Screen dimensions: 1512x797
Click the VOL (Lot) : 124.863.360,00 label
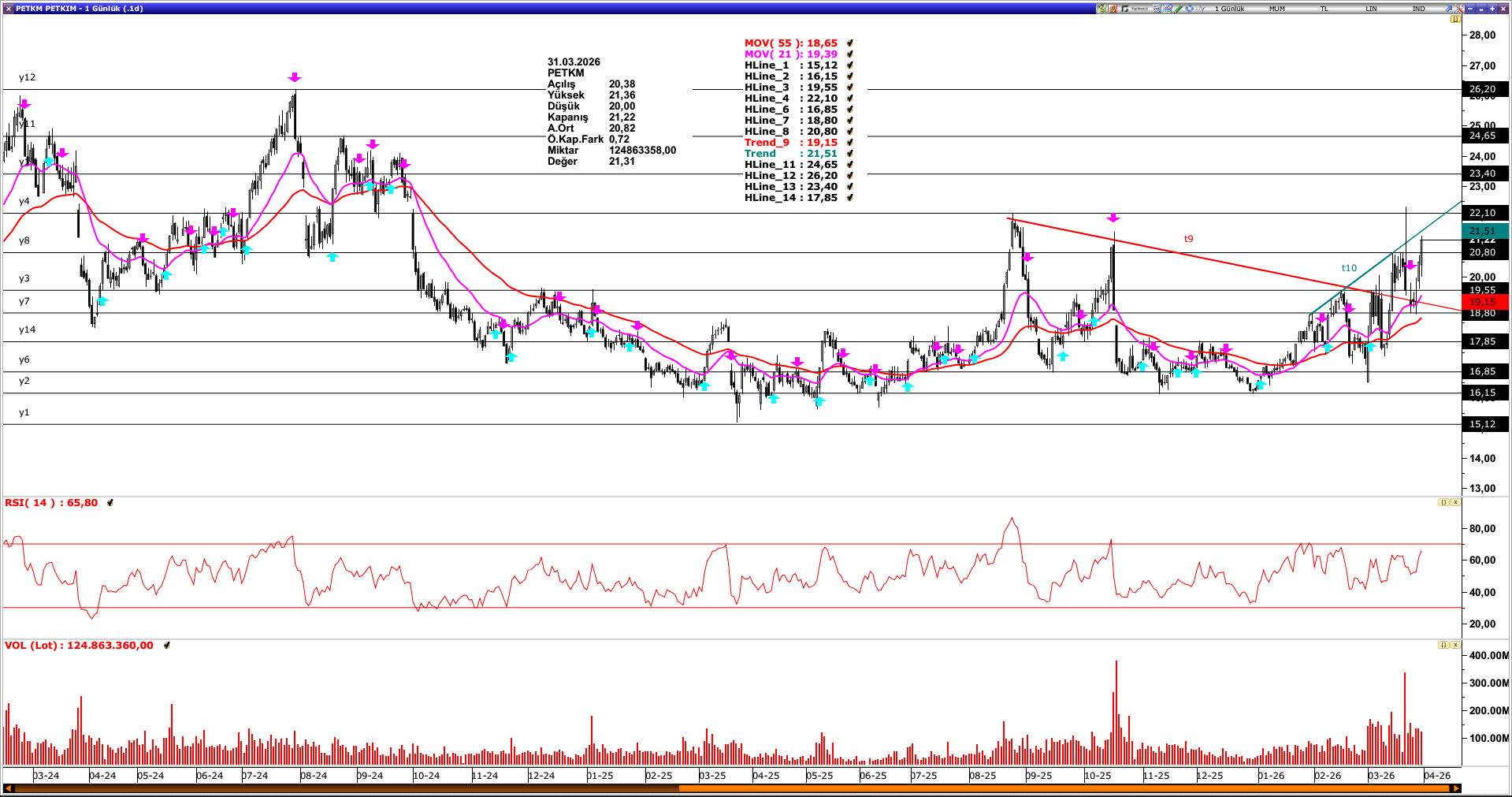pyautogui.click(x=79, y=646)
